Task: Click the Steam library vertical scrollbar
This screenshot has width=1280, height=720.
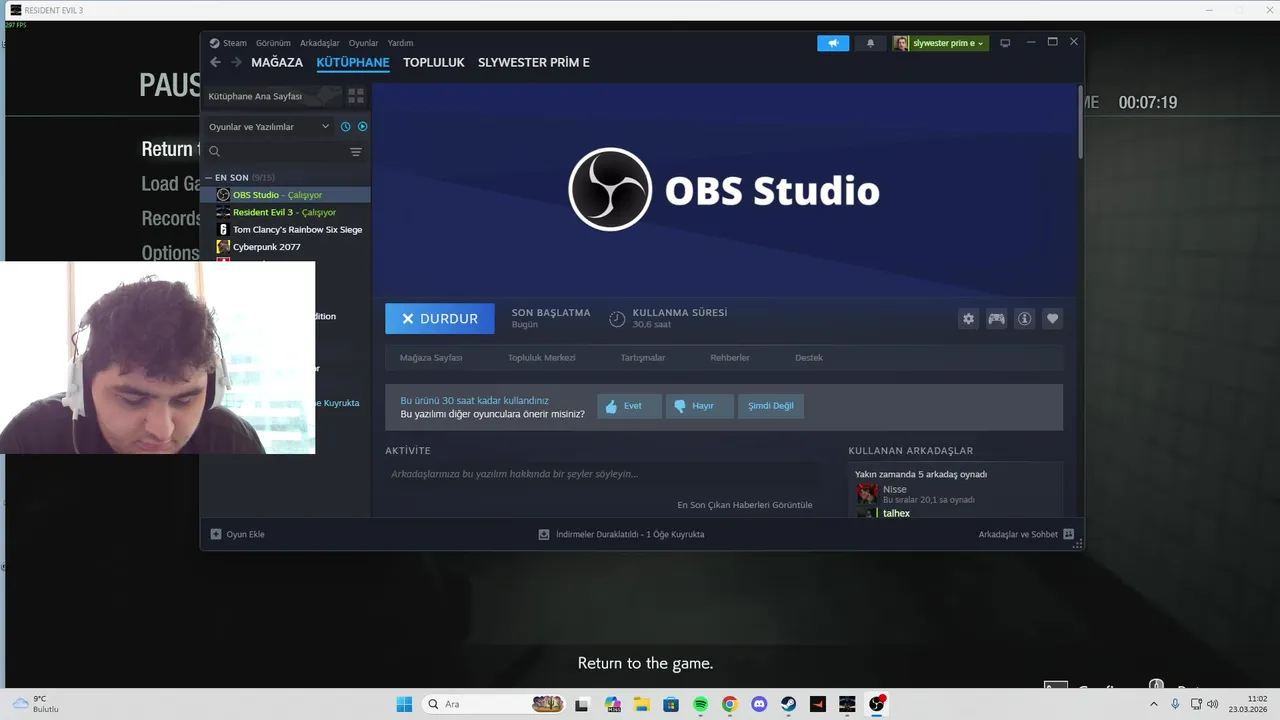Action: pyautogui.click(x=1080, y=122)
